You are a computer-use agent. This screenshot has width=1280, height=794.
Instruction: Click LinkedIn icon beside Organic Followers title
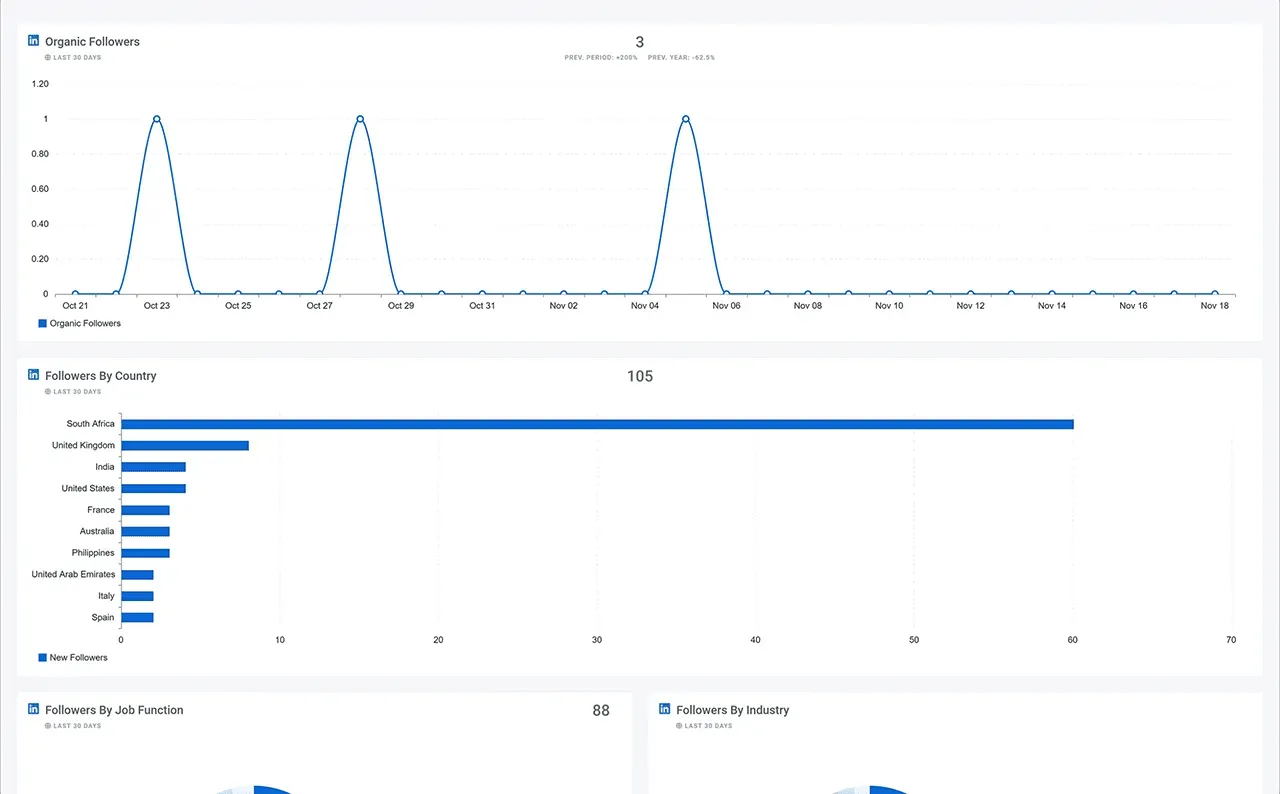[x=33, y=41]
